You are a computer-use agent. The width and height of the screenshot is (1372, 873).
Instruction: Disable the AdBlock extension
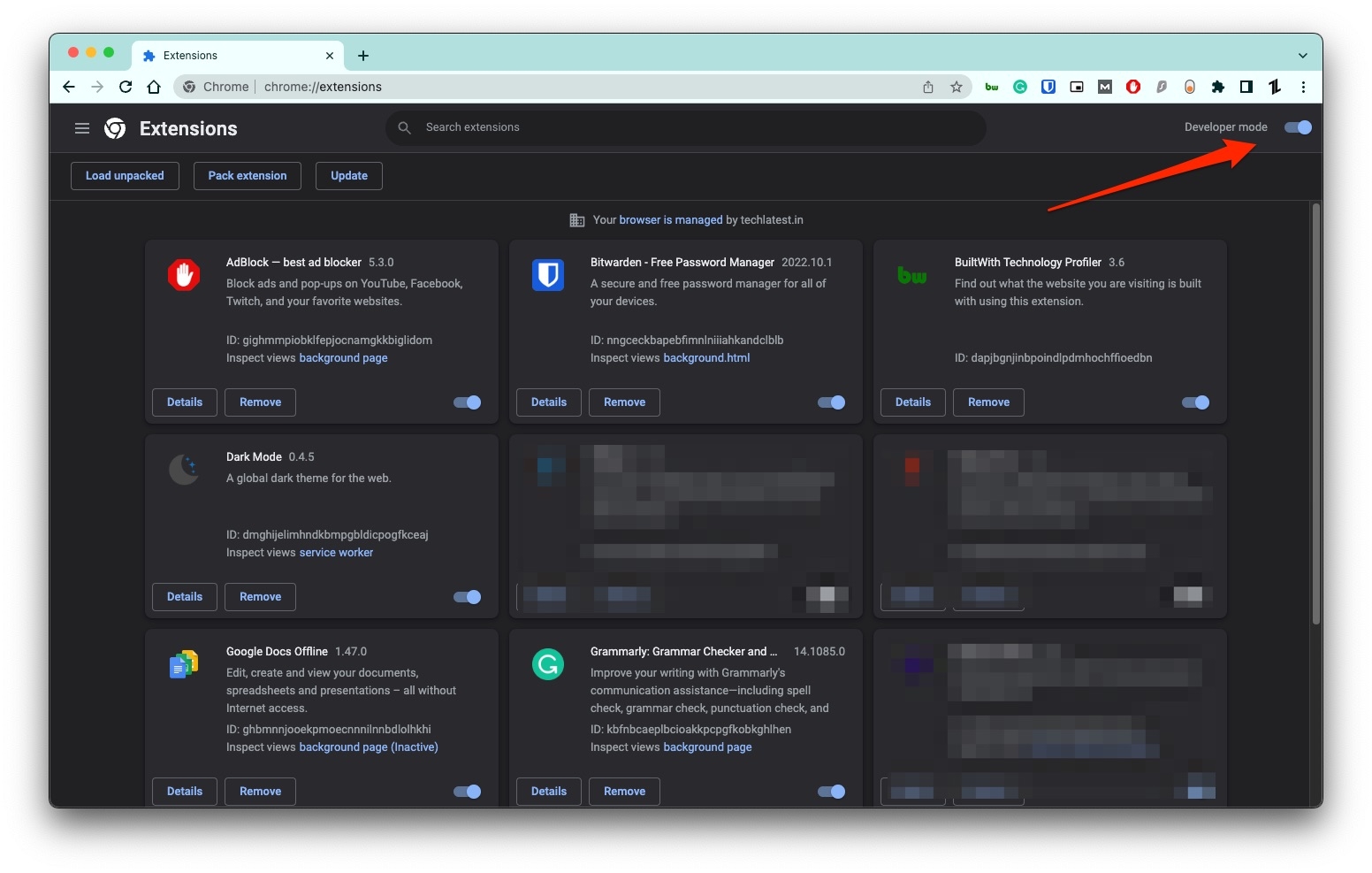467,402
